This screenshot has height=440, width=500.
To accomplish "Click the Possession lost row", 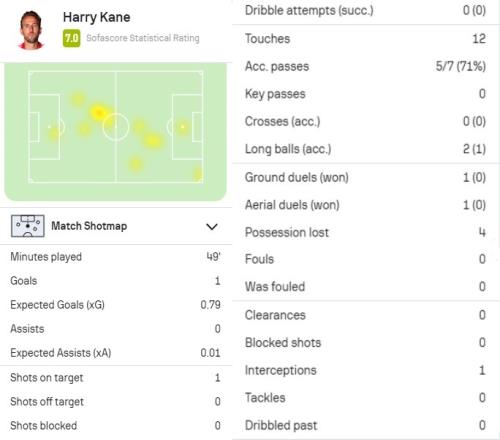I will pyautogui.click(x=365, y=232).
